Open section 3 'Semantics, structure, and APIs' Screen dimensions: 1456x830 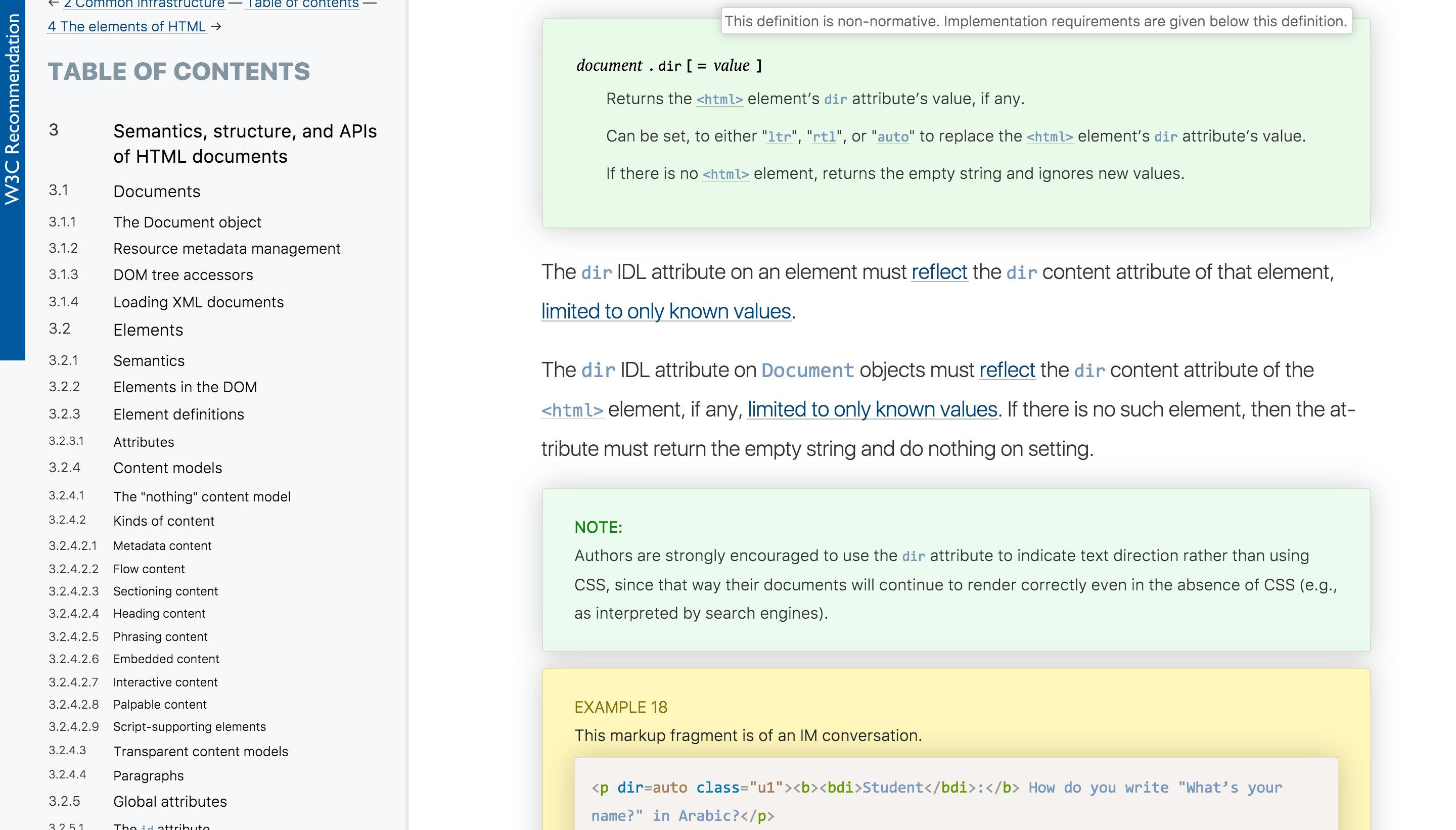click(245, 144)
